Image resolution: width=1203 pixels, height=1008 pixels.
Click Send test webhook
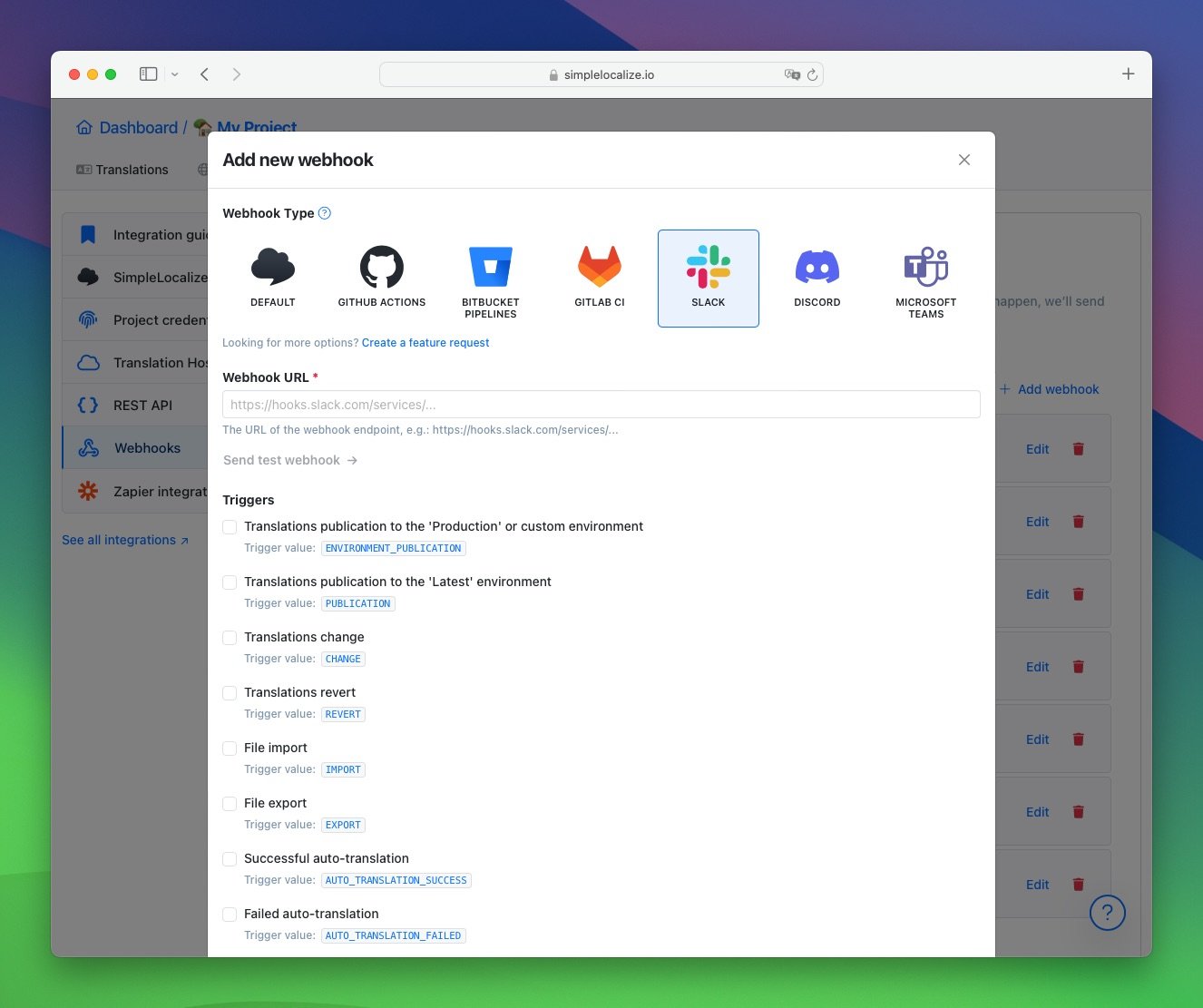pyautogui.click(x=290, y=460)
